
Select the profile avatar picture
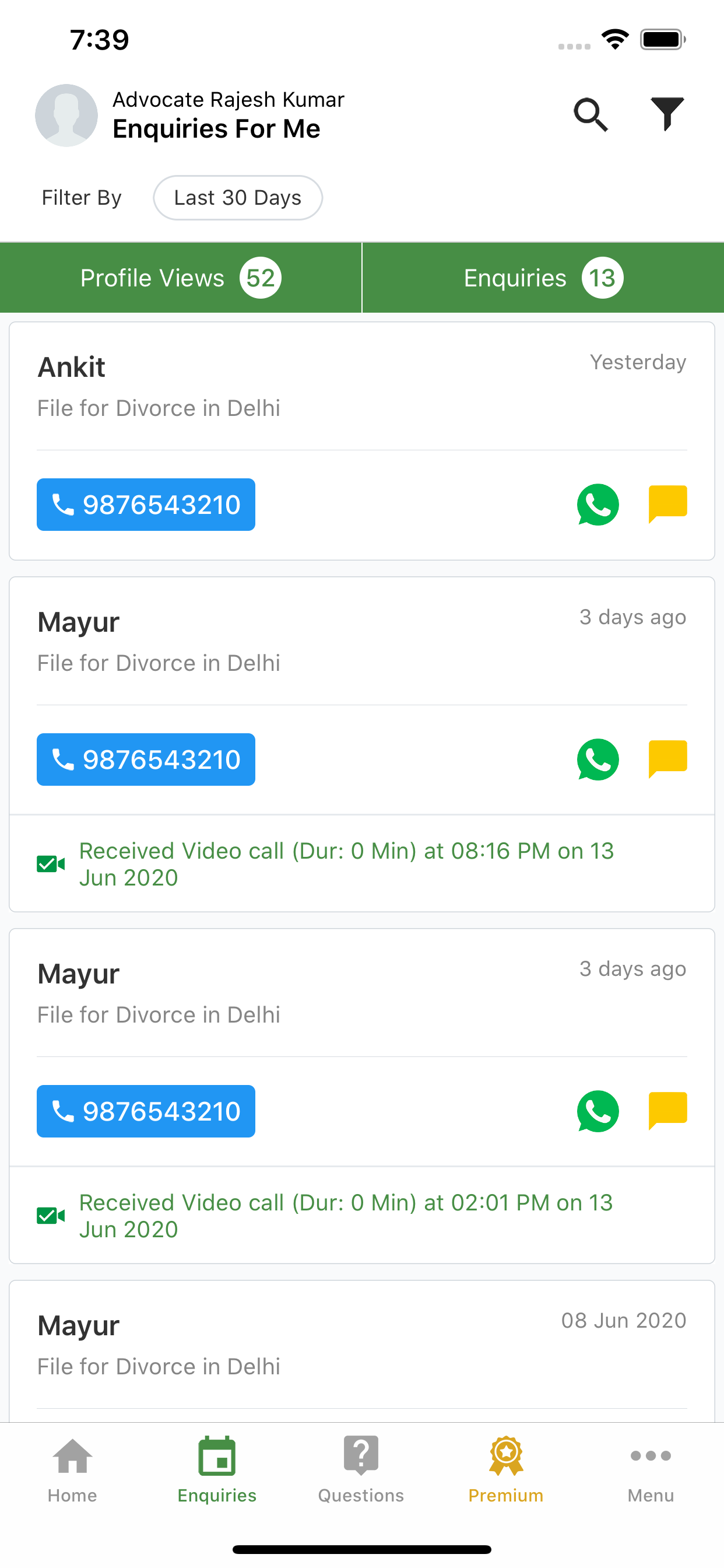pyautogui.click(x=66, y=115)
